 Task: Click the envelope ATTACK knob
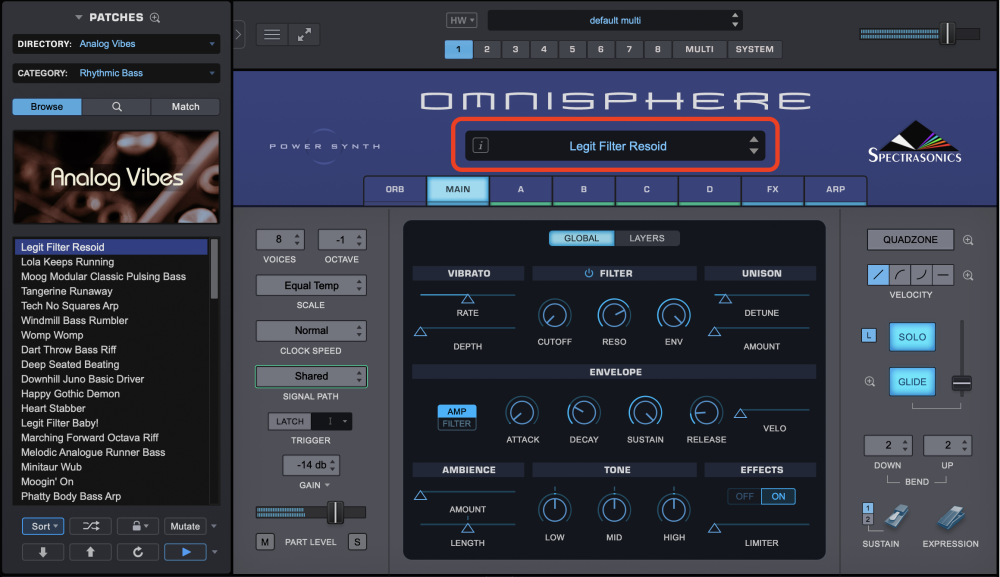522,412
